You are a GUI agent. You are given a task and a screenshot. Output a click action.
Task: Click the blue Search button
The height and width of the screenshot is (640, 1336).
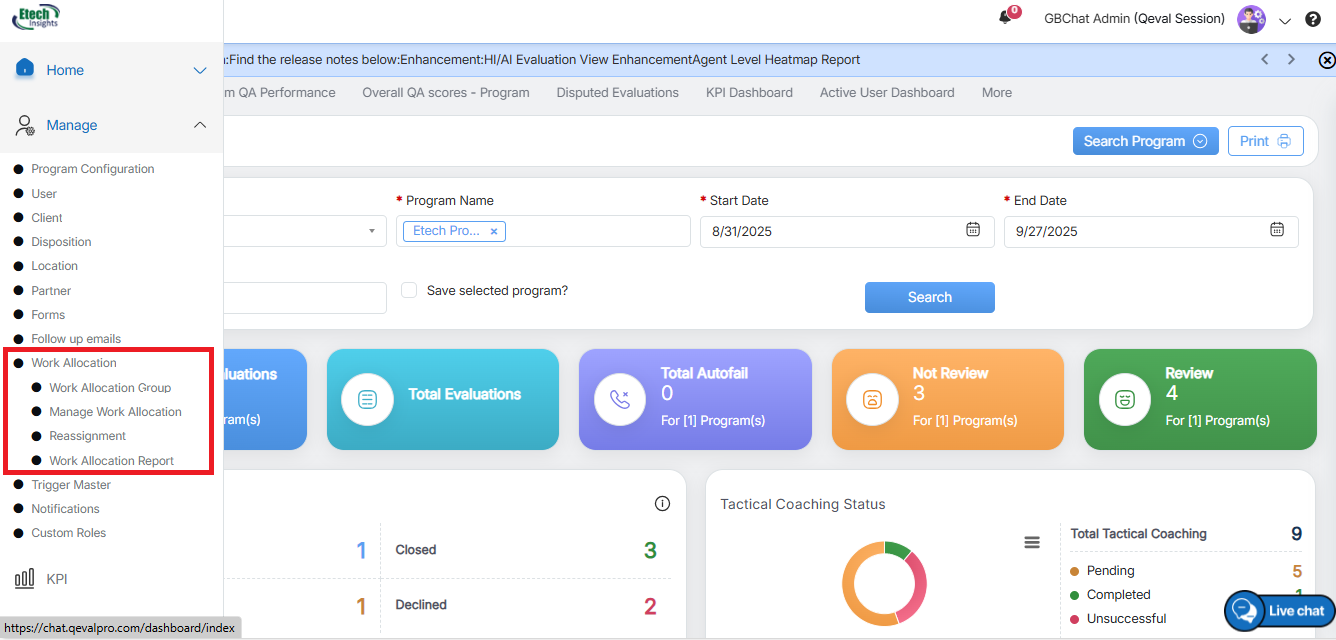pyautogui.click(x=929, y=297)
